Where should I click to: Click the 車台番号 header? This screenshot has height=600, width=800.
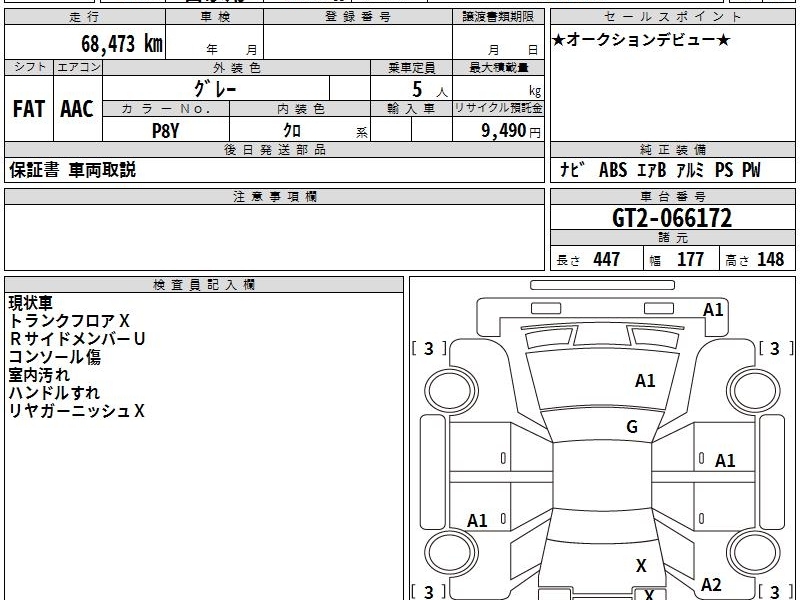[672, 196]
